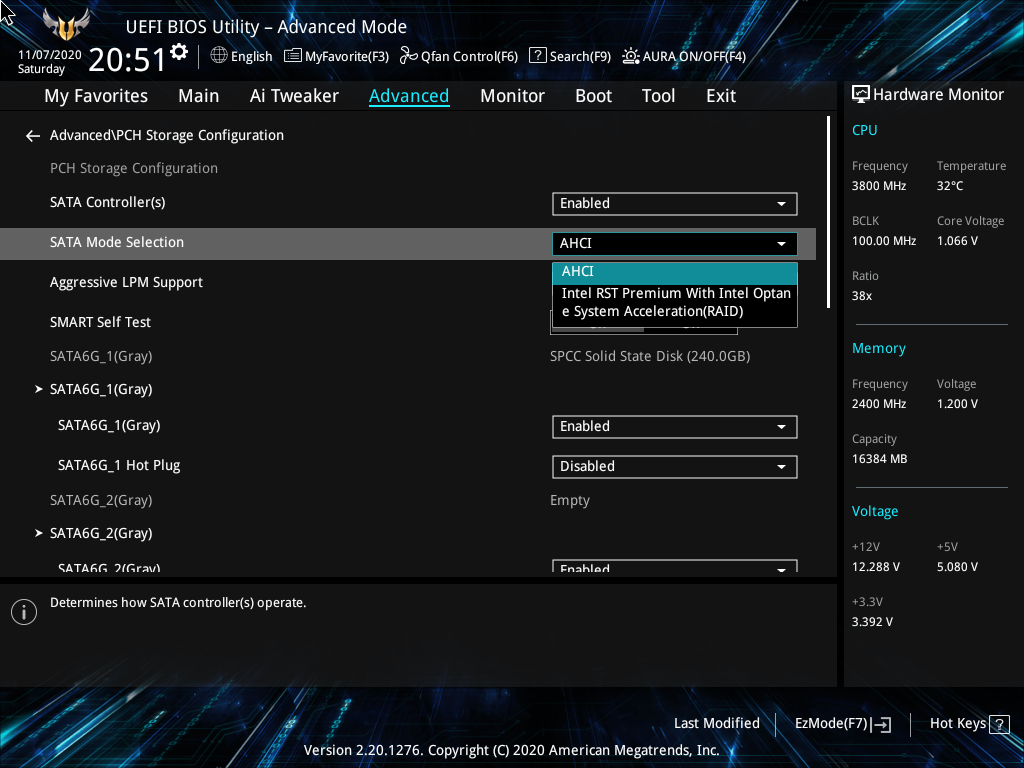Switch to the Boot tab

[593, 96]
